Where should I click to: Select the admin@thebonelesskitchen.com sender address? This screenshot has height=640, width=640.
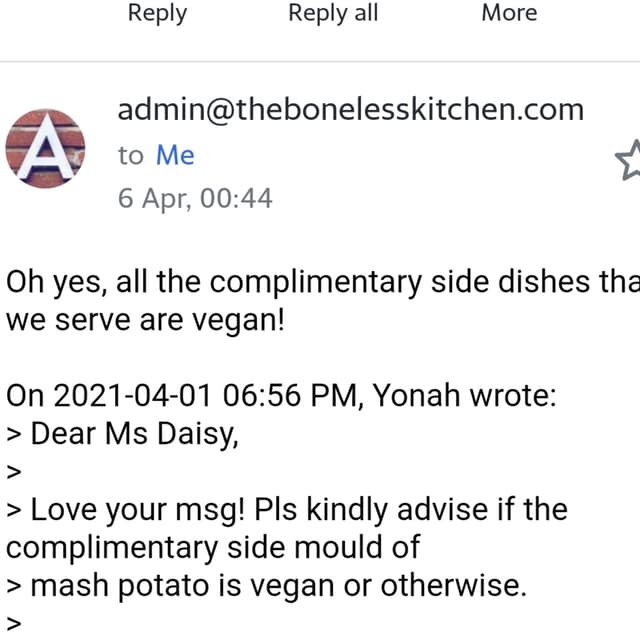pos(351,110)
